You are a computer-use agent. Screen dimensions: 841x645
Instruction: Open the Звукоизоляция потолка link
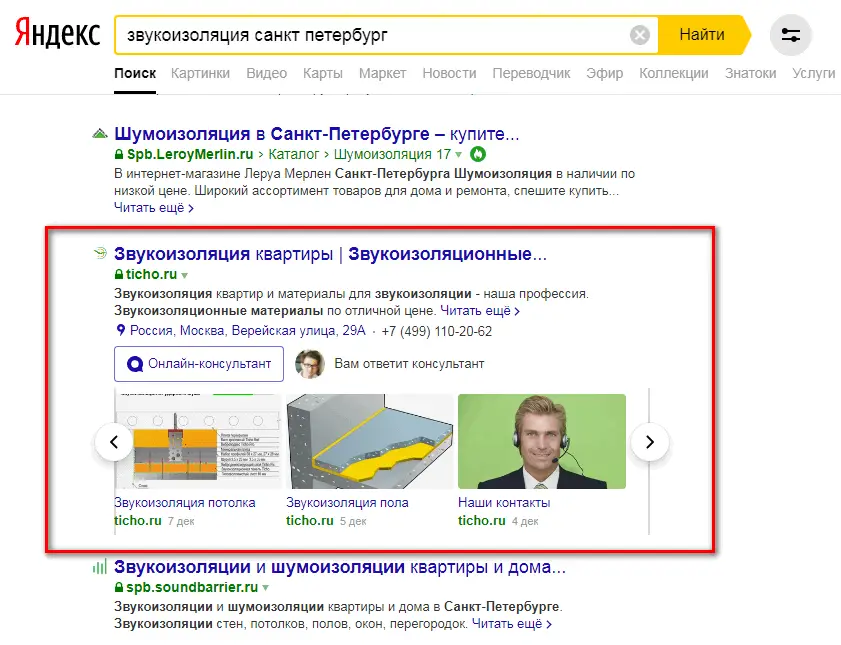(185, 503)
